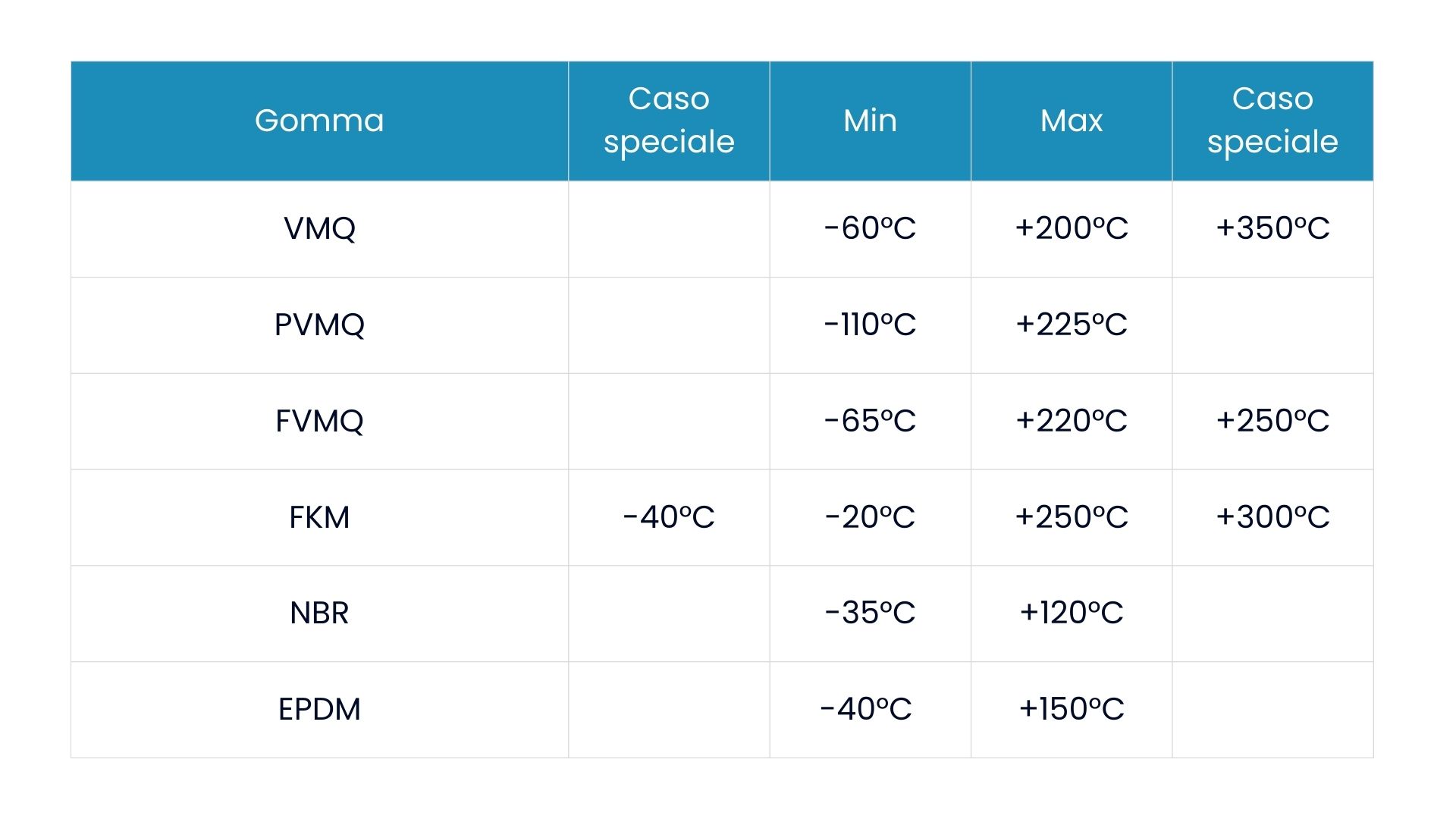The height and width of the screenshot is (819, 1456).
Task: Click the +350°C special case value
Action: pyautogui.click(x=1272, y=228)
